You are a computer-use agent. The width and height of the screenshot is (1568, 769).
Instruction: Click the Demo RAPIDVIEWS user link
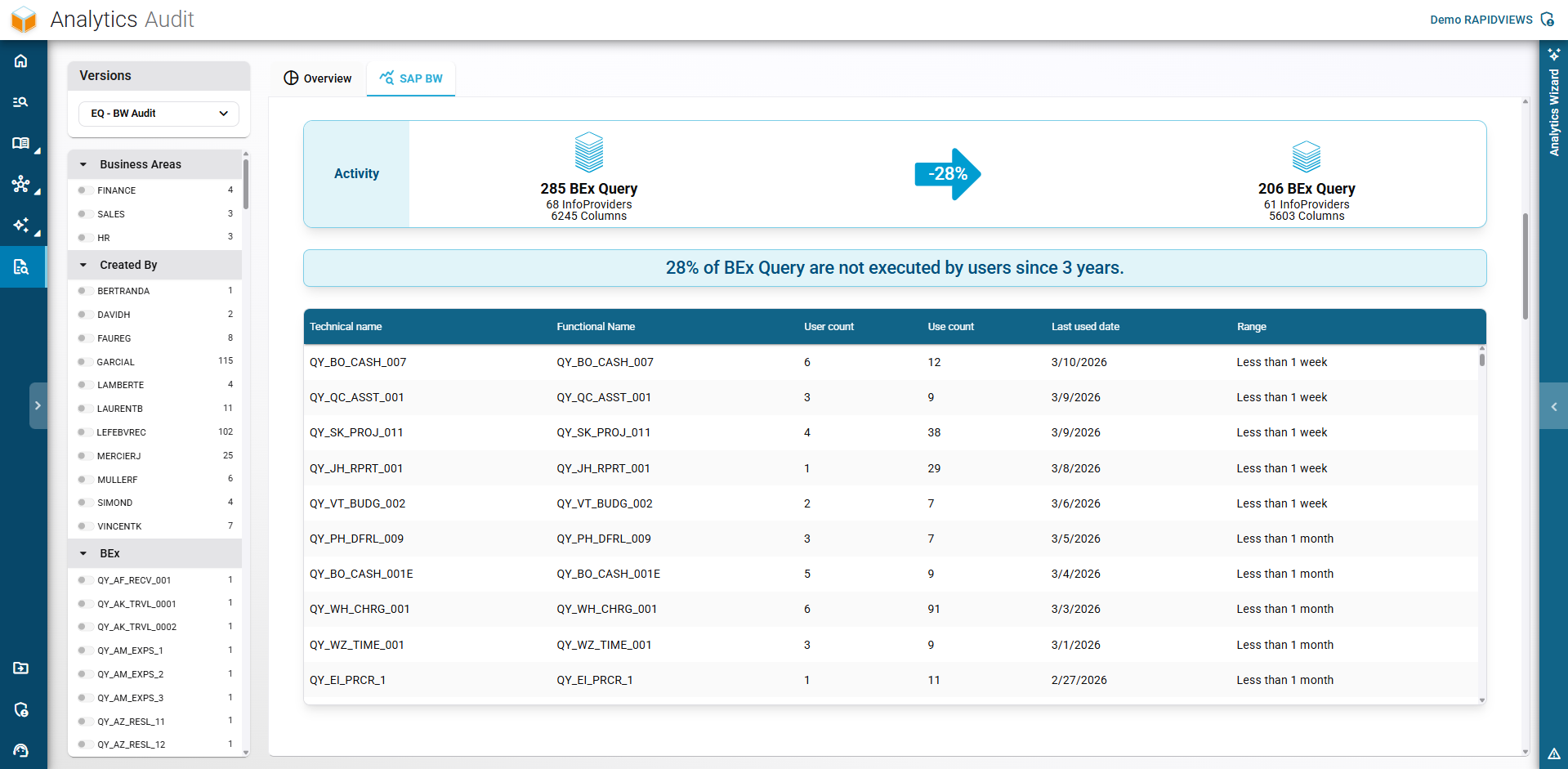point(1481,20)
